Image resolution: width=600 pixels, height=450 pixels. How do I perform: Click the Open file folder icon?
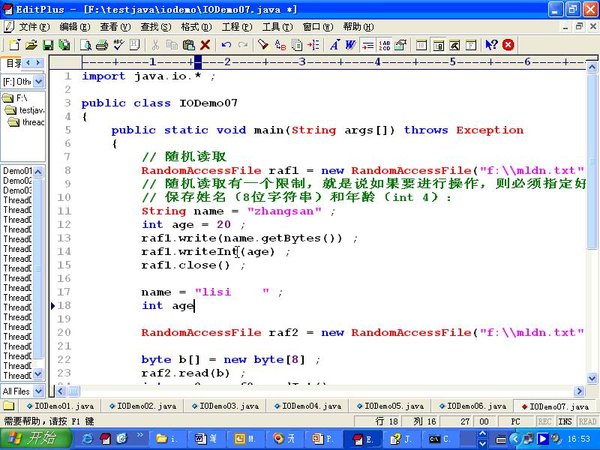coord(31,45)
